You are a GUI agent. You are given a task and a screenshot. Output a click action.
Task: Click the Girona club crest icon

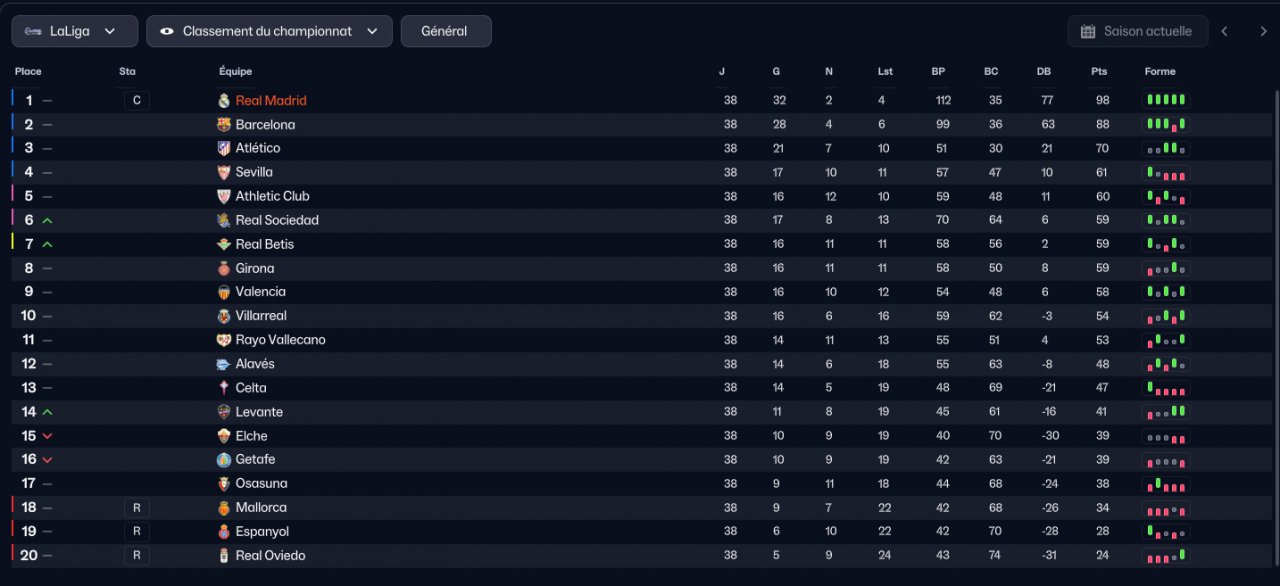224,268
